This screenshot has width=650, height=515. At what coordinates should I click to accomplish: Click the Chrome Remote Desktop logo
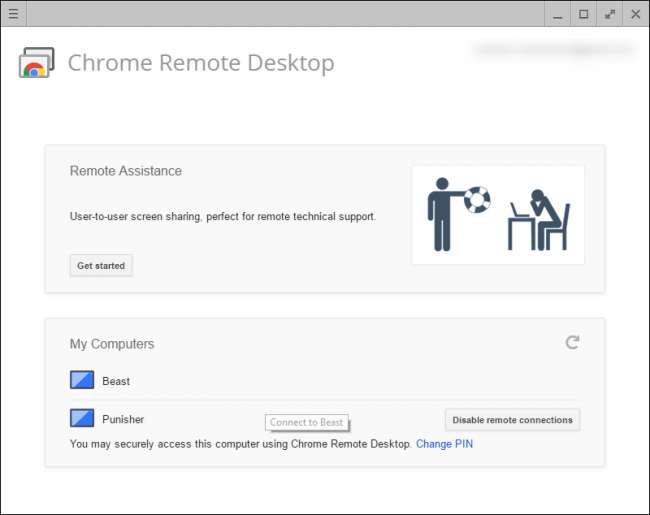click(36, 63)
